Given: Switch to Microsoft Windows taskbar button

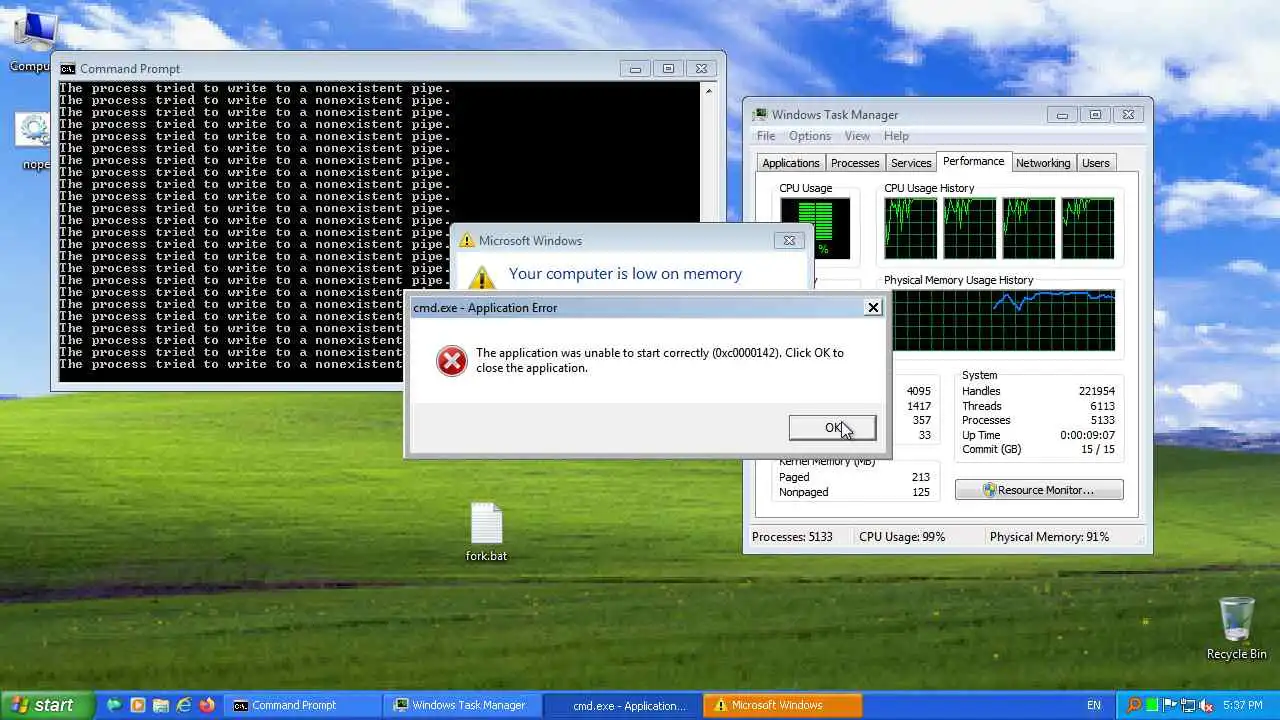Looking at the screenshot, I should pyautogui.click(x=782, y=705).
